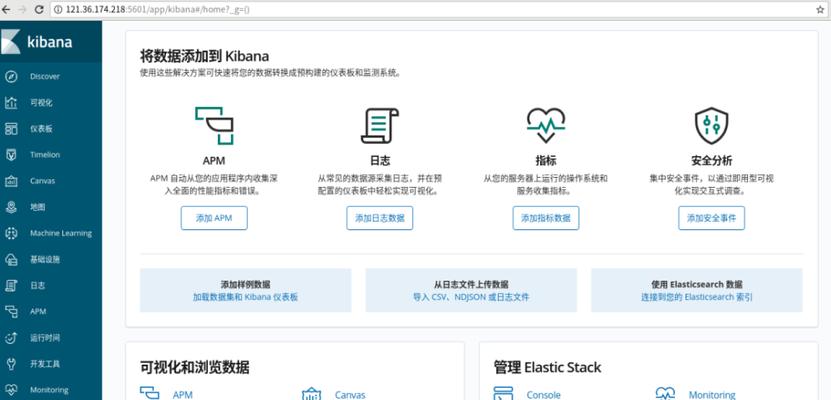Click the 使用 Elasticsearch 数据 card title
The height and width of the screenshot is (400, 831).
[696, 285]
